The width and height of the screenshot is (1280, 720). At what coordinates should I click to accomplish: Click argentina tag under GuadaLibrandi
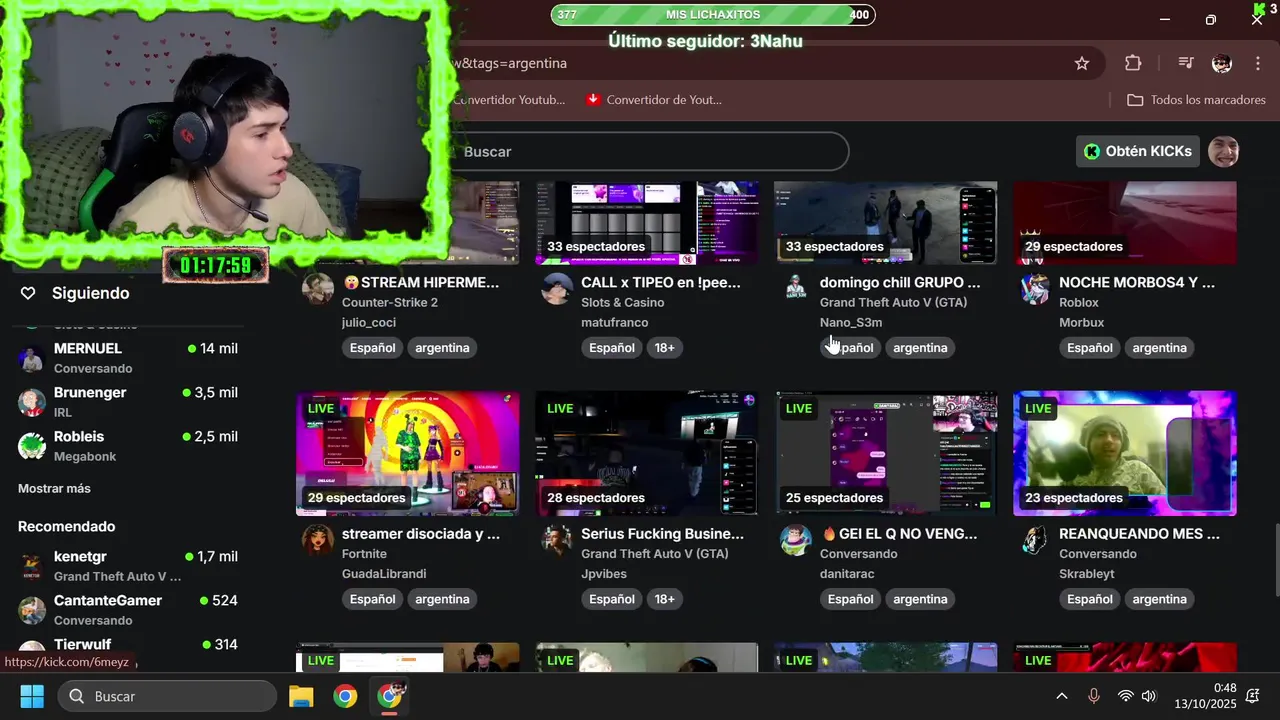coord(442,599)
